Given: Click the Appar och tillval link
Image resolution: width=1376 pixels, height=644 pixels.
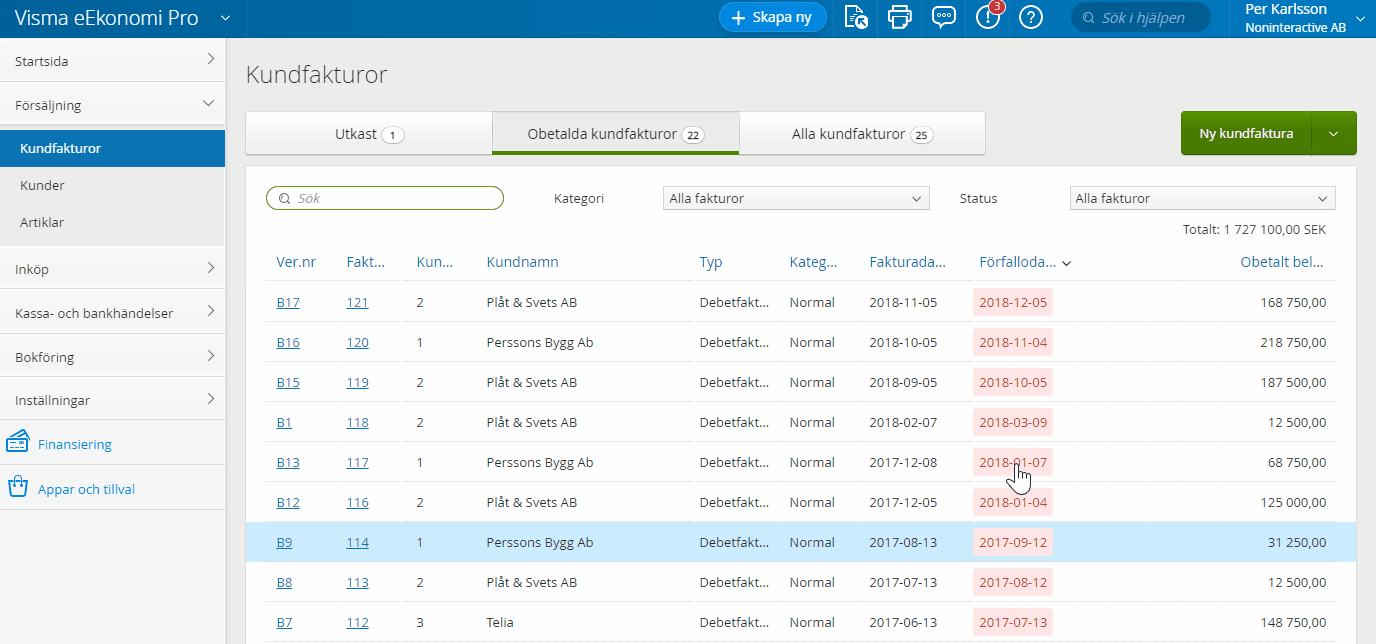Looking at the screenshot, I should coord(86,489).
